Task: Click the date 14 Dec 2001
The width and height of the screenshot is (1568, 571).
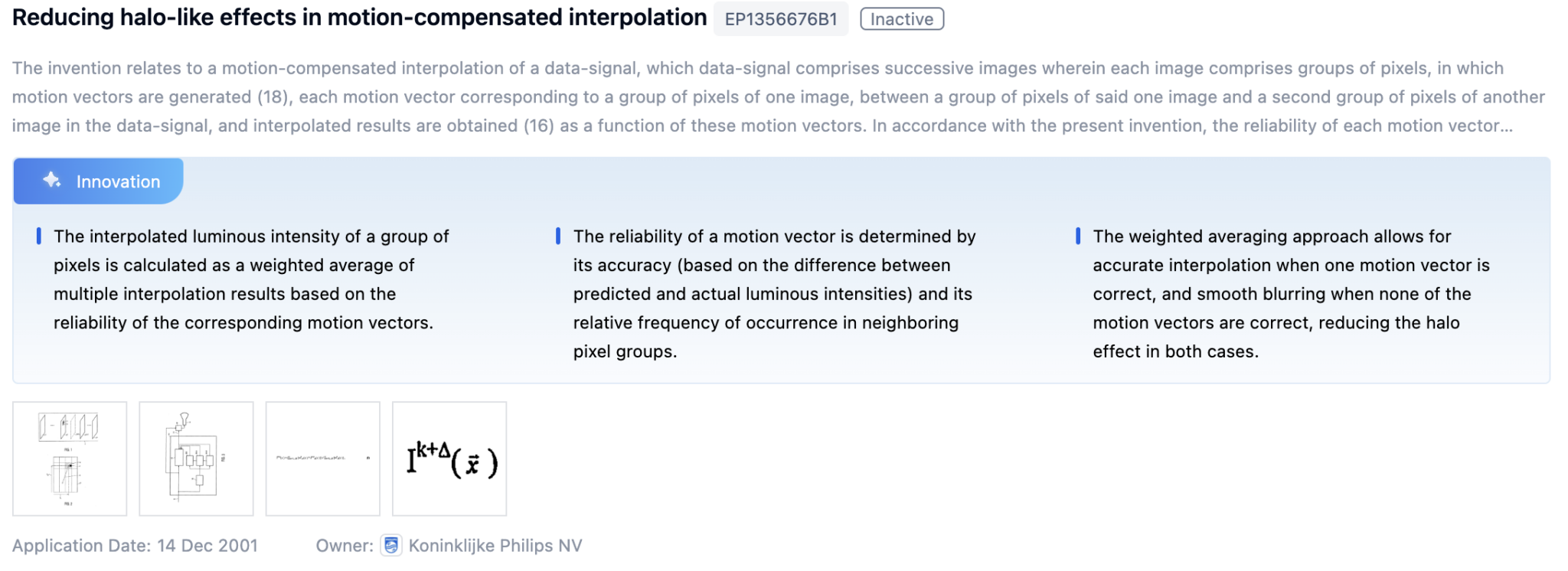Action: (207, 545)
